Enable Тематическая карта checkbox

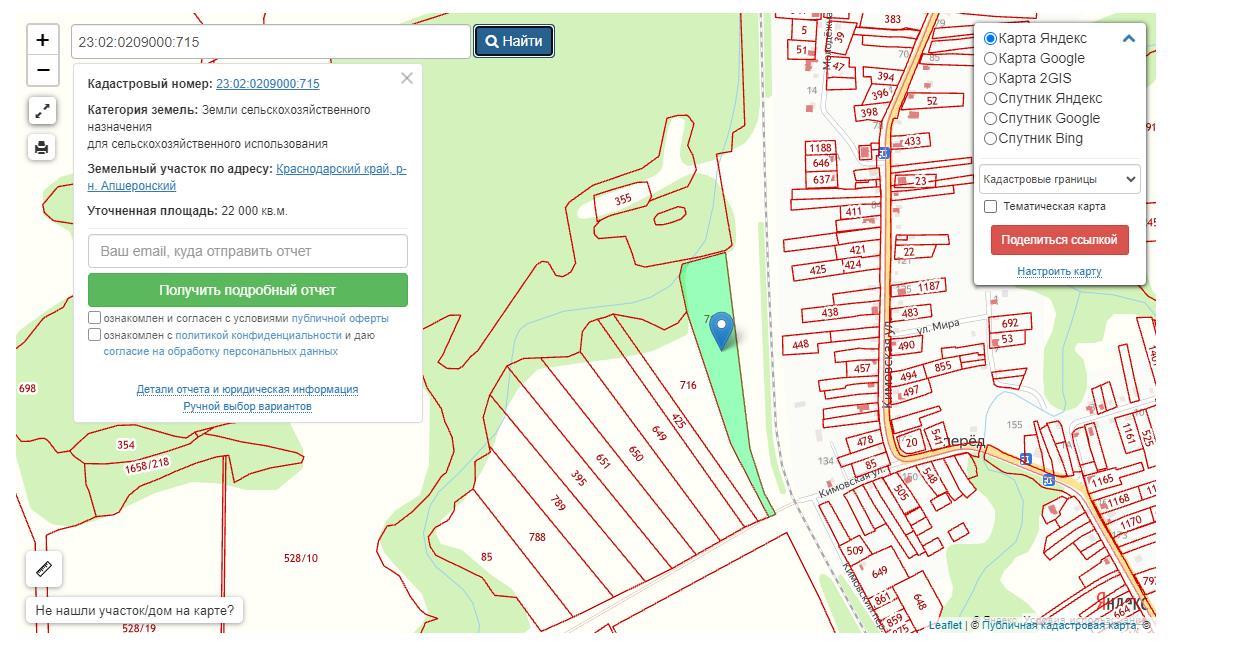pos(991,207)
